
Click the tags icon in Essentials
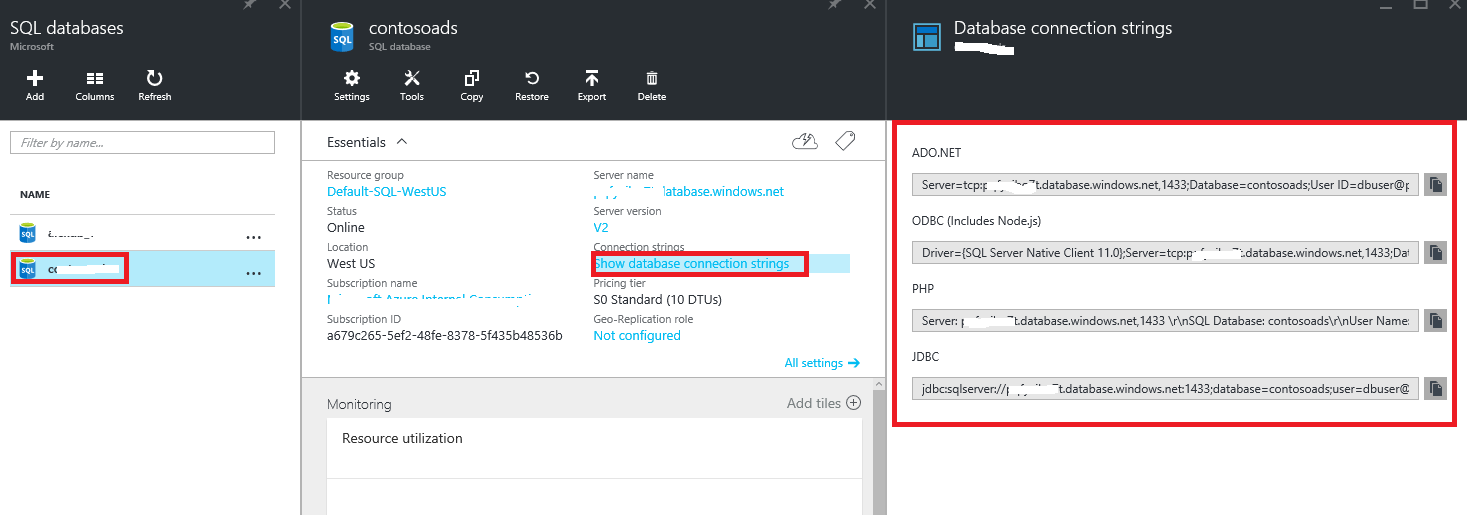click(x=845, y=142)
